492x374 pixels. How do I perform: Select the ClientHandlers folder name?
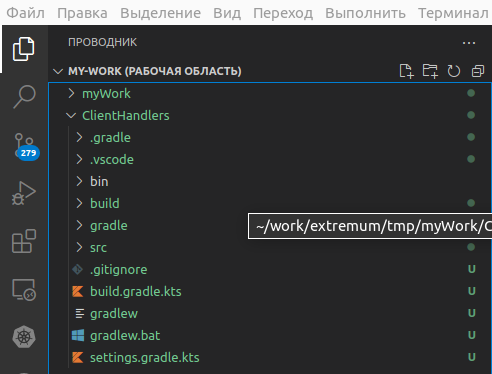tap(126, 116)
